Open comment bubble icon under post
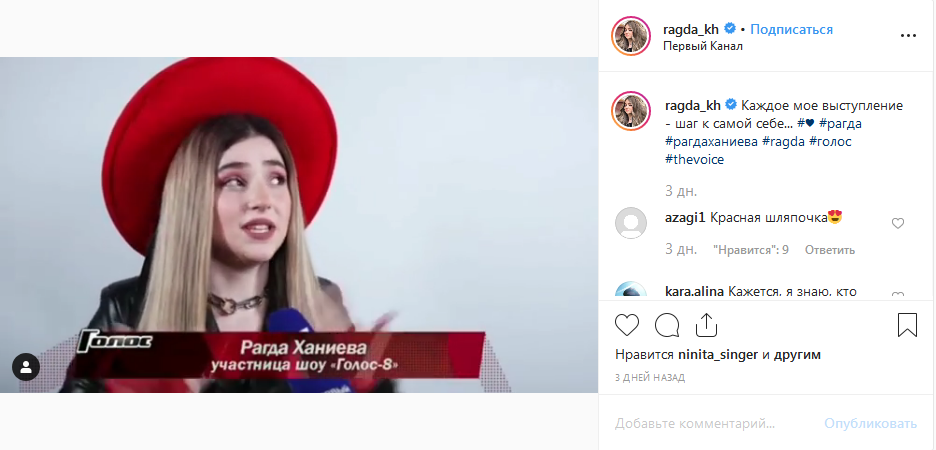 pyautogui.click(x=667, y=325)
